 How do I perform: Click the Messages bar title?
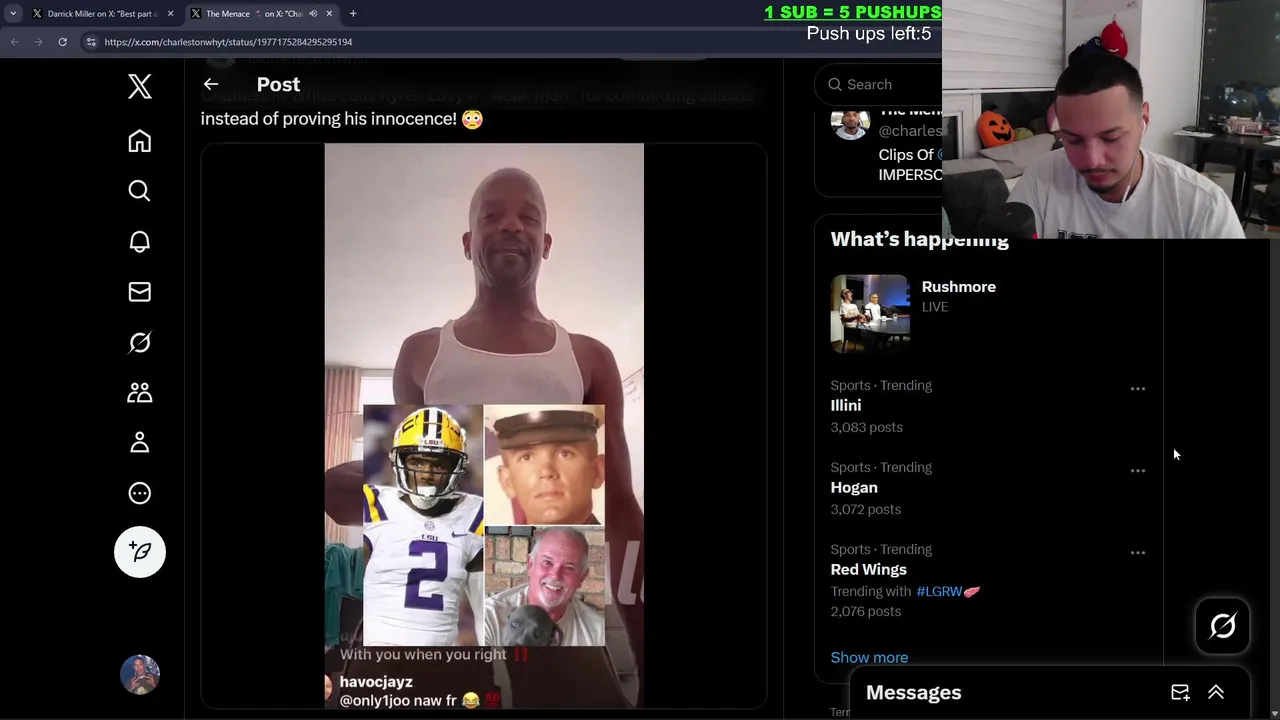pyautogui.click(x=914, y=692)
